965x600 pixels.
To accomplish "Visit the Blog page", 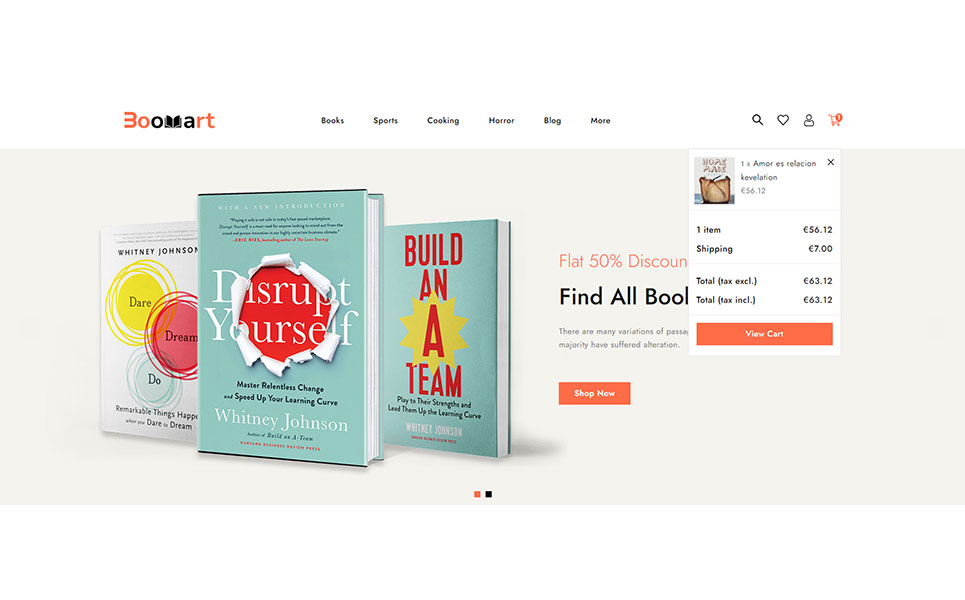I will tap(552, 120).
